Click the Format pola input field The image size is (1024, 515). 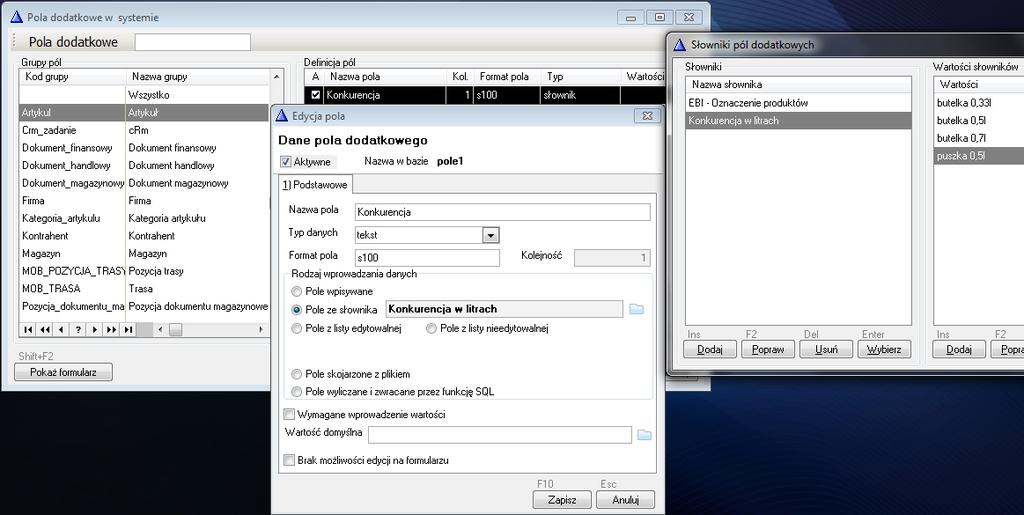tap(427, 258)
